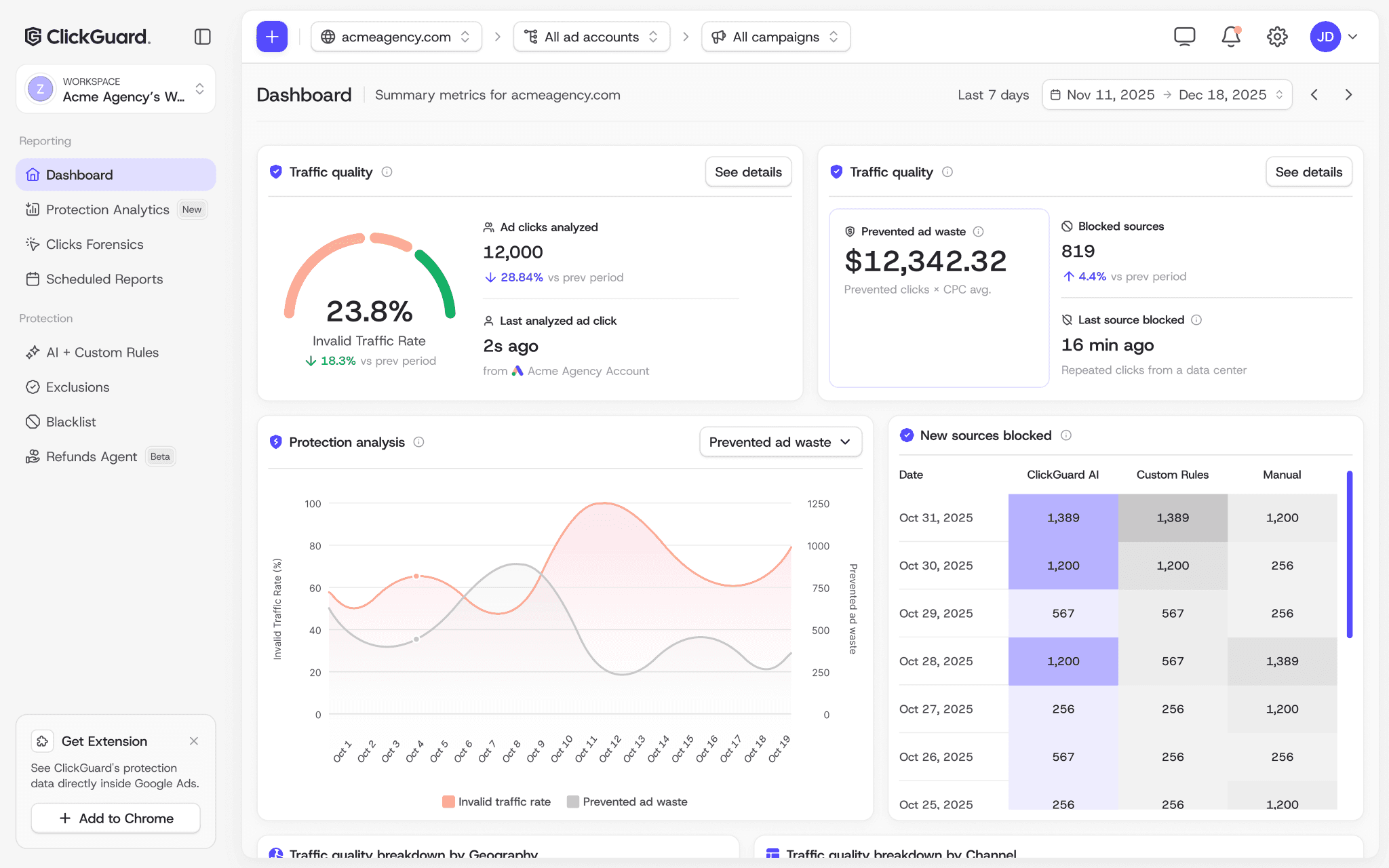
Task: Open the monitor display icon in header
Action: click(1185, 37)
